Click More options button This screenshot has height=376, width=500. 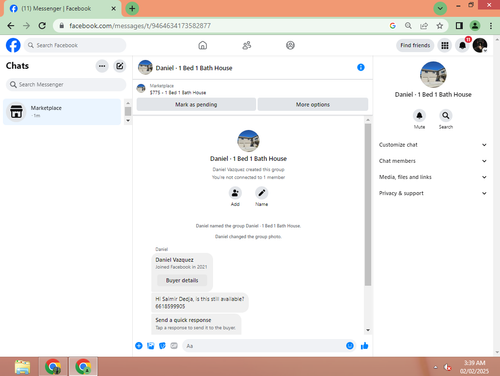coord(313,104)
